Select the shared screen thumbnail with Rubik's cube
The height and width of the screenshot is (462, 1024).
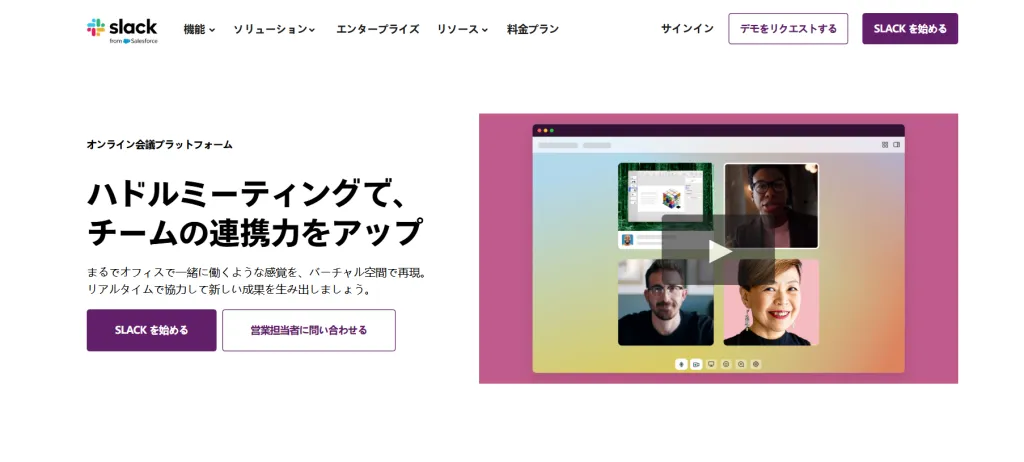tap(665, 197)
